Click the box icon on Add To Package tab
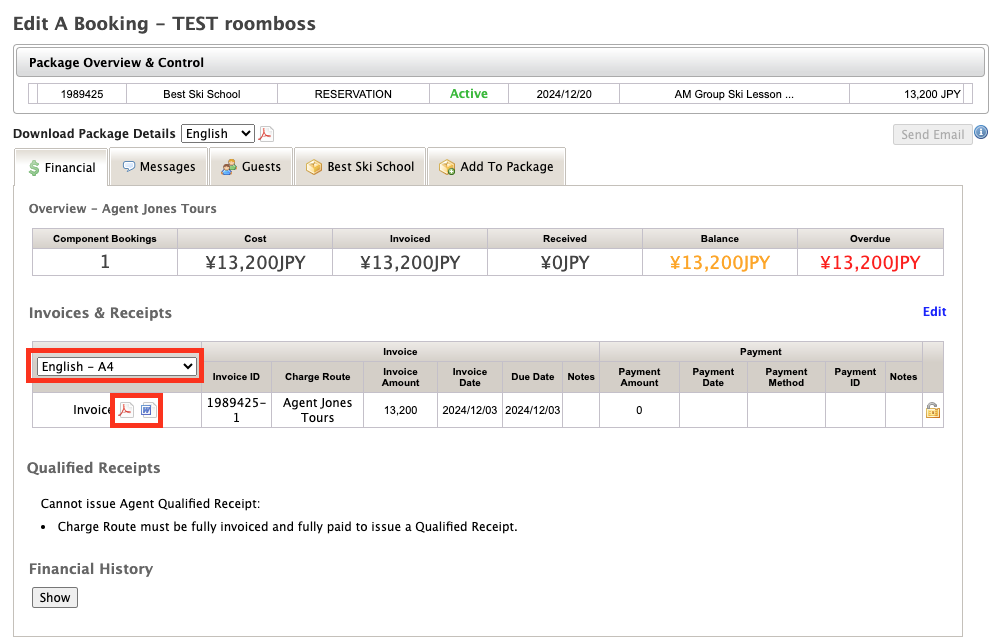This screenshot has height=644, width=1001. click(446, 167)
